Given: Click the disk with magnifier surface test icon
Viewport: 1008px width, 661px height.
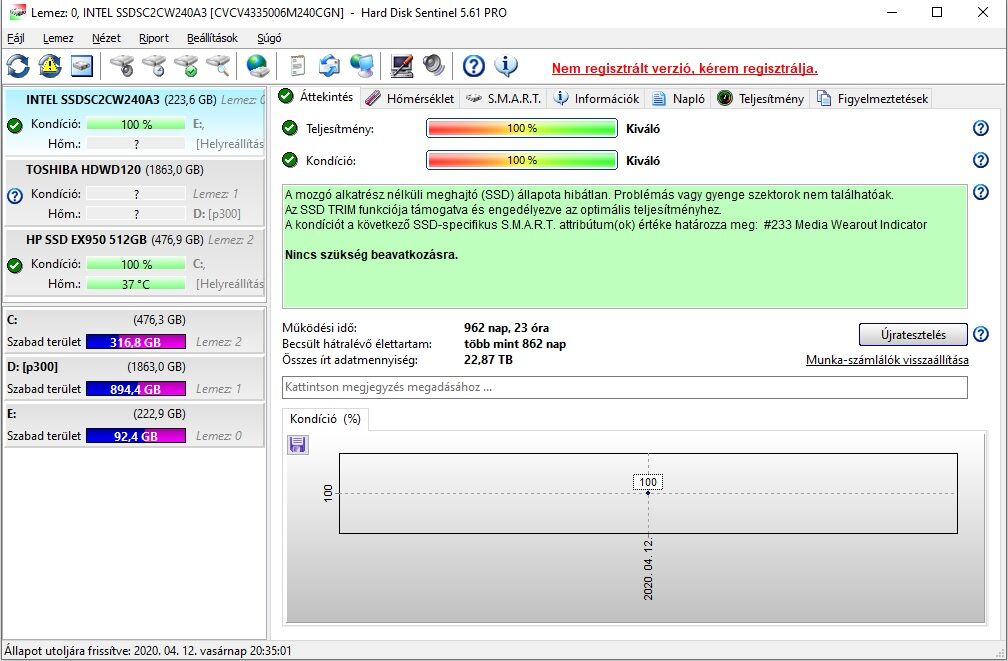Looking at the screenshot, I should pos(218,66).
